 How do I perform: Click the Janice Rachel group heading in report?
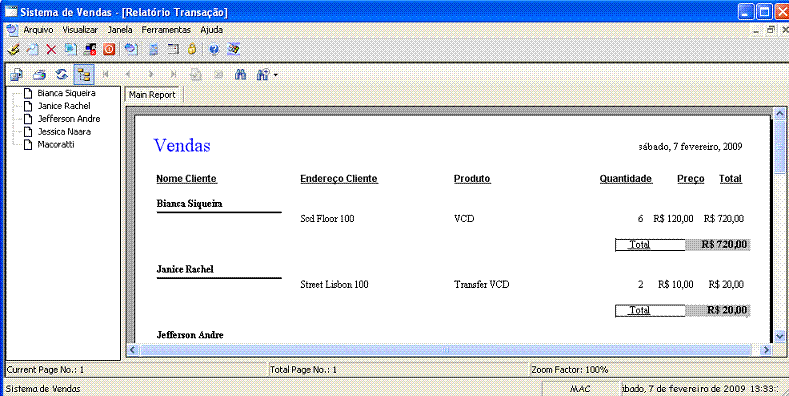185,269
